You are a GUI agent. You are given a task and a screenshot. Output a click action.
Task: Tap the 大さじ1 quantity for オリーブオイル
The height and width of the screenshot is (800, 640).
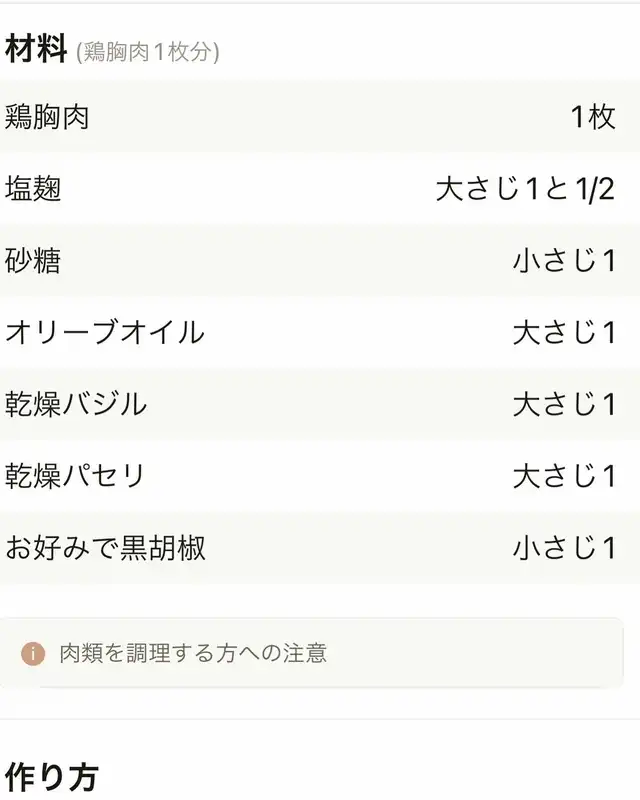coord(564,333)
